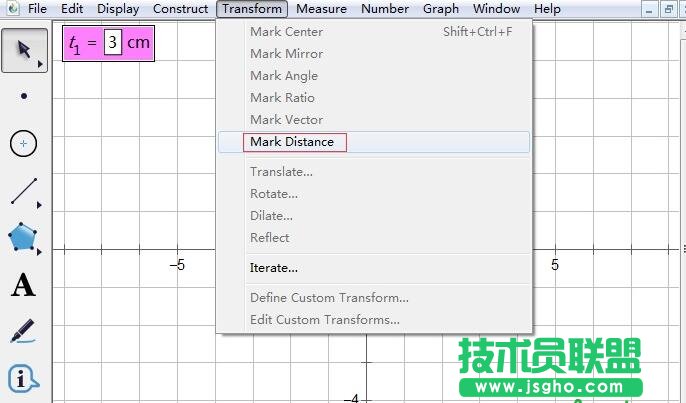
Task: Select the Straightedge line tool
Action: pos(23,191)
